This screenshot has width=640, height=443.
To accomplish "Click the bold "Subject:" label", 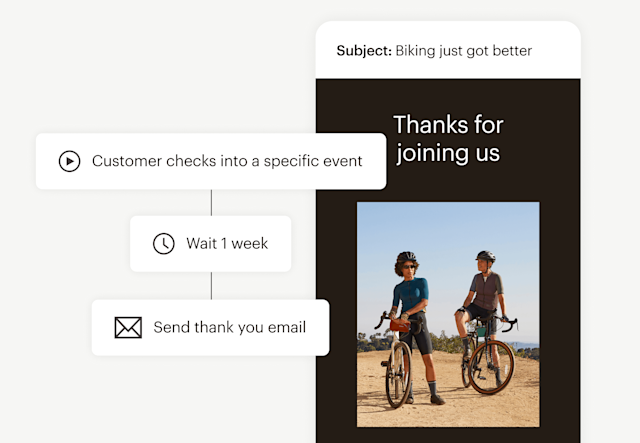I will (363, 51).
